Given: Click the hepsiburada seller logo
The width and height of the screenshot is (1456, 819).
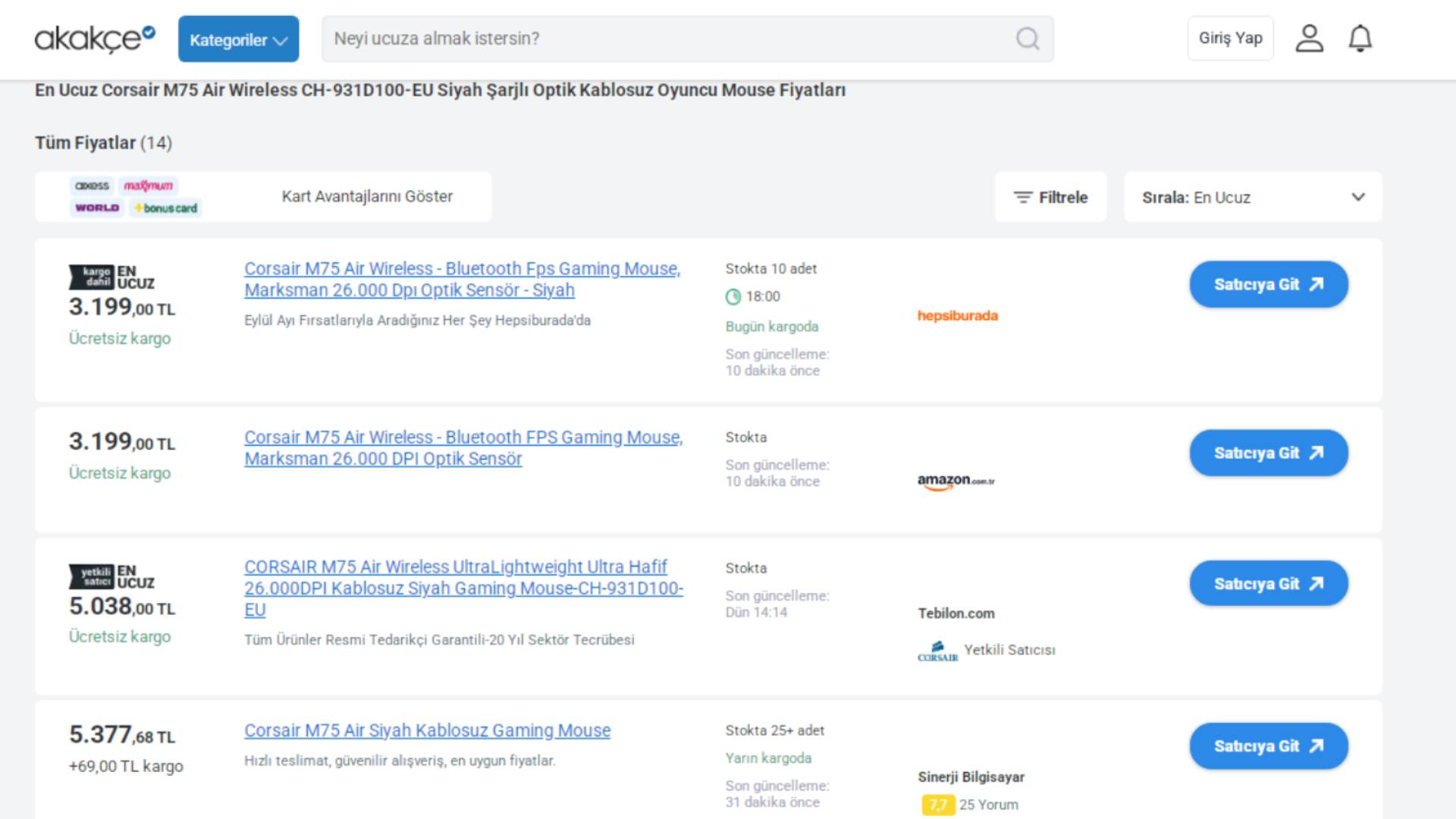Looking at the screenshot, I should pyautogui.click(x=957, y=315).
